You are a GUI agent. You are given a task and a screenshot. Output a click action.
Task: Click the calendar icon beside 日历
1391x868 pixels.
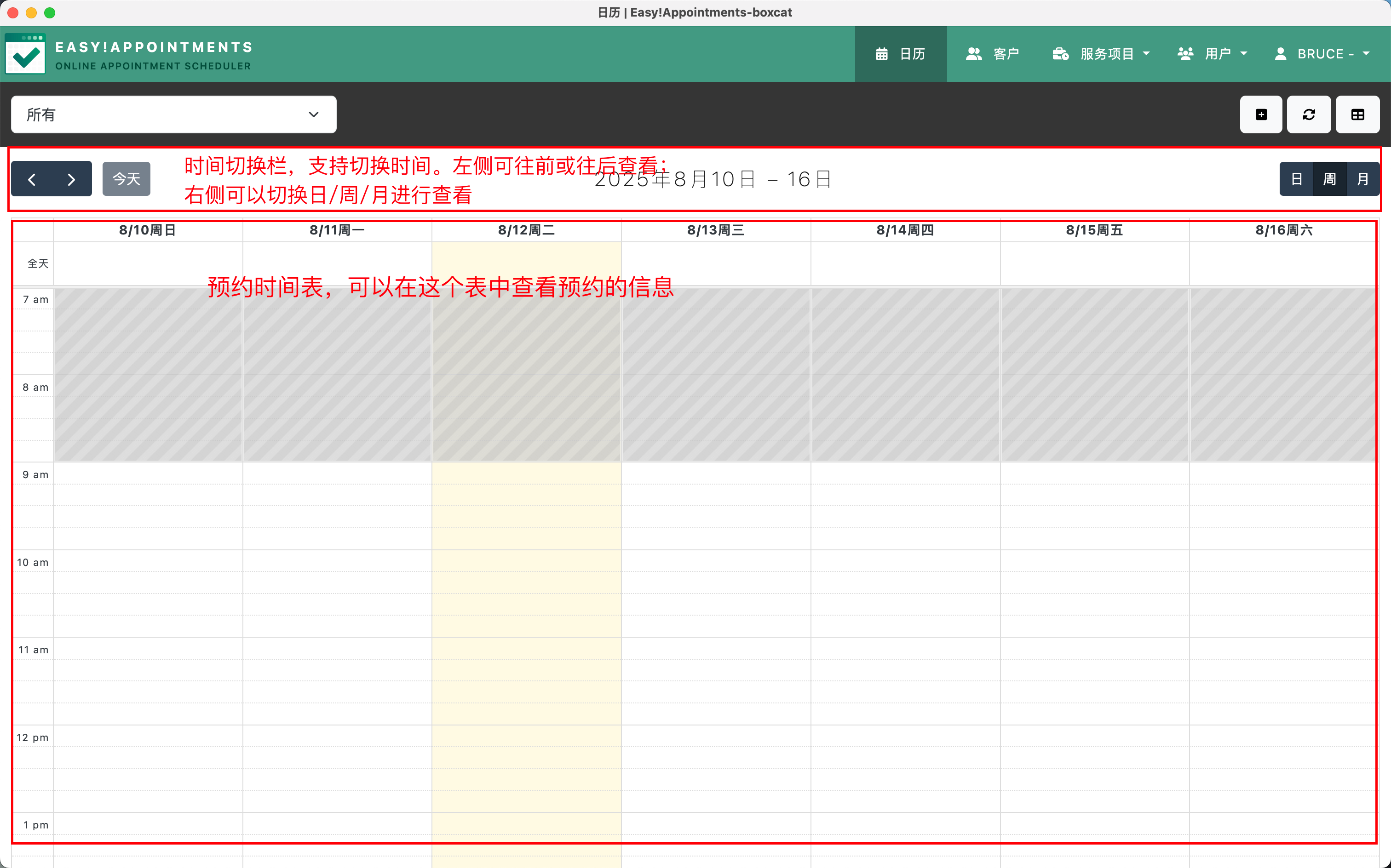pos(882,54)
